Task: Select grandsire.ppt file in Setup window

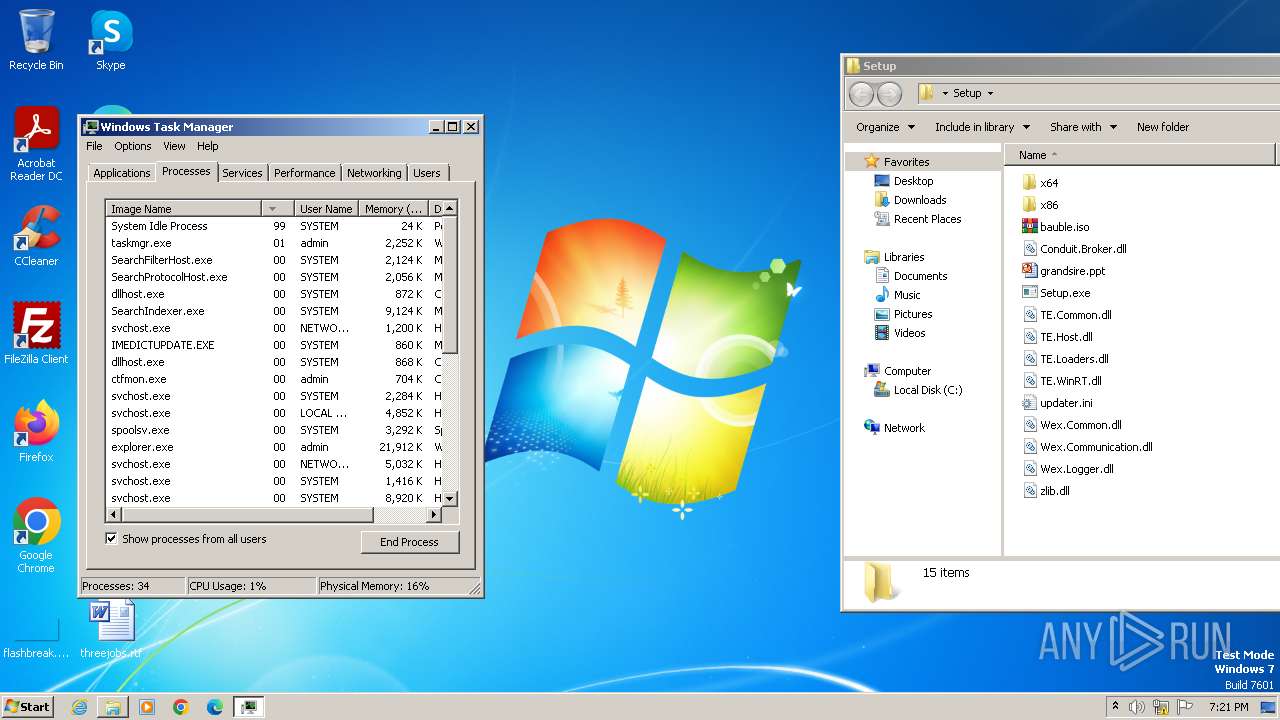Action: click(1063, 271)
